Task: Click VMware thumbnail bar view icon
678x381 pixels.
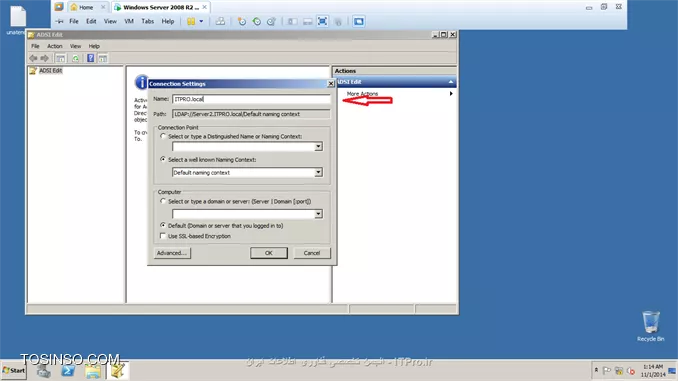Action: [307, 21]
